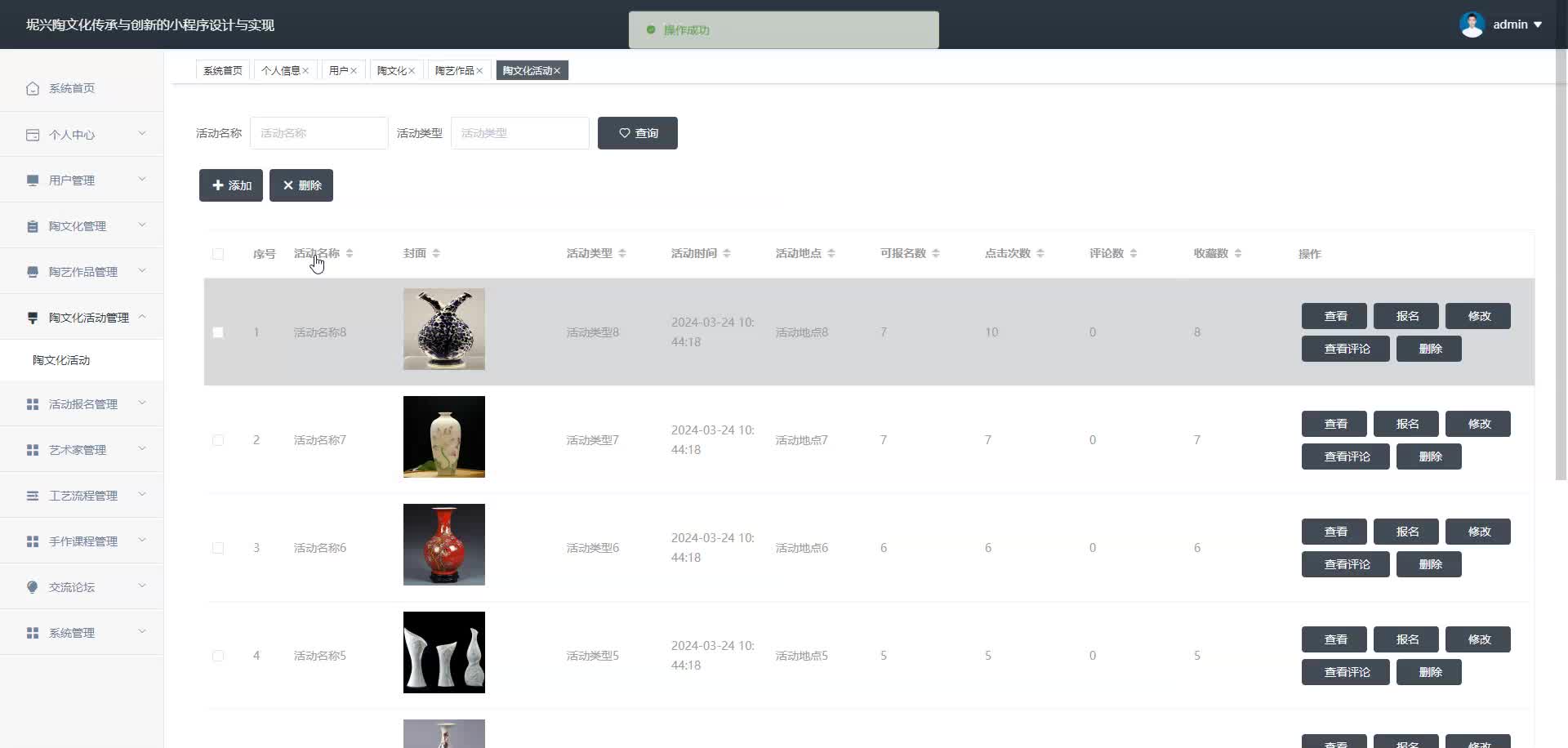The image size is (1568, 748).
Task: Expand 陶艺作品管理 chevron
Action: tap(142, 270)
